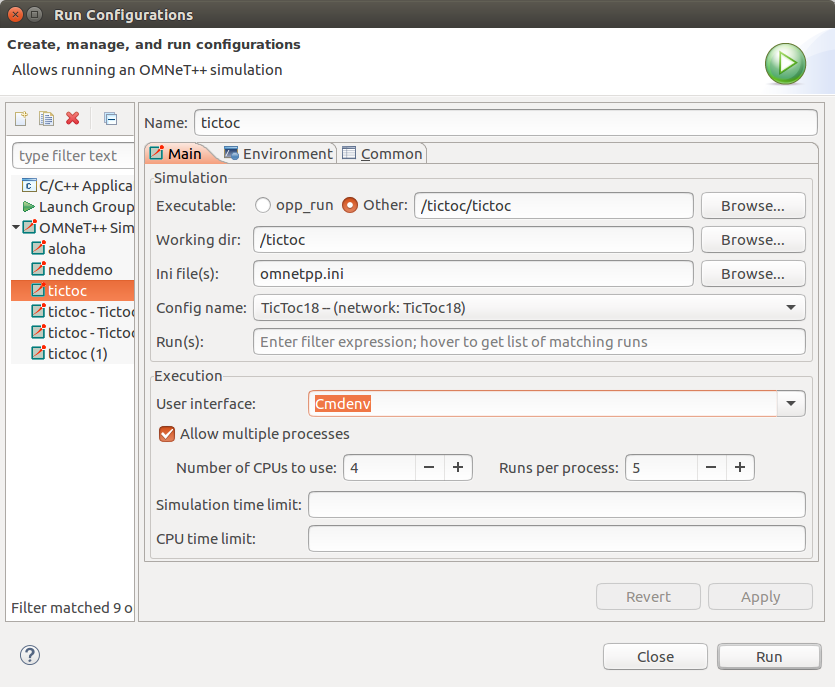Click the Run(s) filter expression field
This screenshot has height=687, width=835.
[529, 341]
